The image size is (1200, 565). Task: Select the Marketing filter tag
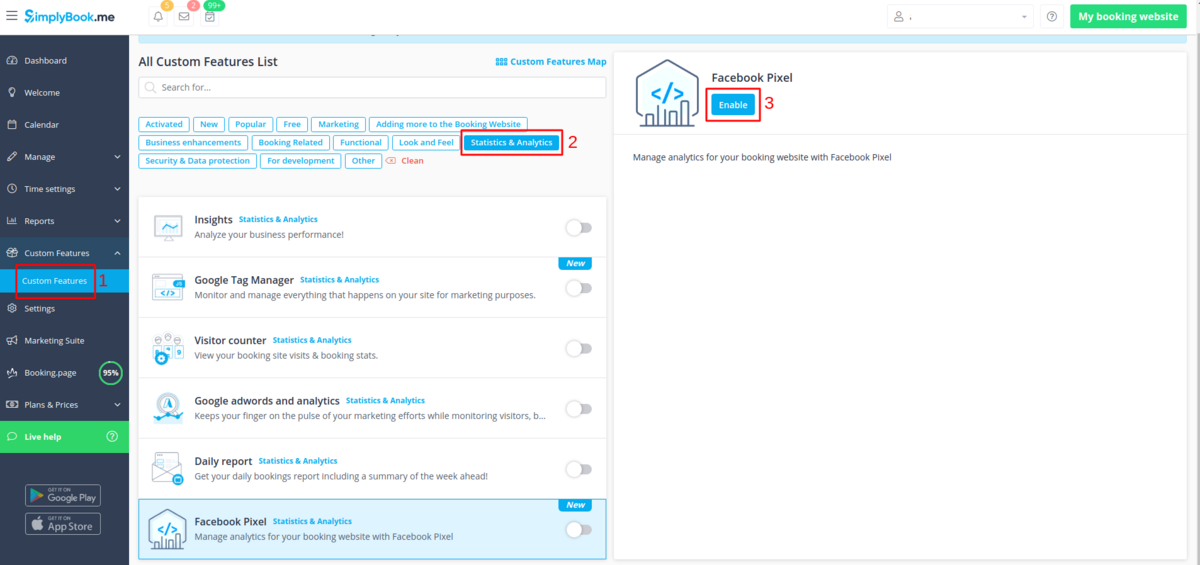tap(338, 124)
